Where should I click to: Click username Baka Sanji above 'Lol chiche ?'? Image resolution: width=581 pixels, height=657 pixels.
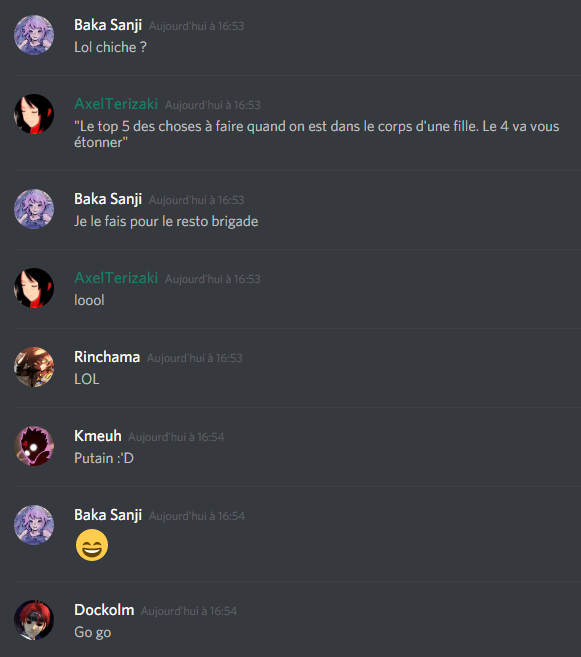(108, 25)
